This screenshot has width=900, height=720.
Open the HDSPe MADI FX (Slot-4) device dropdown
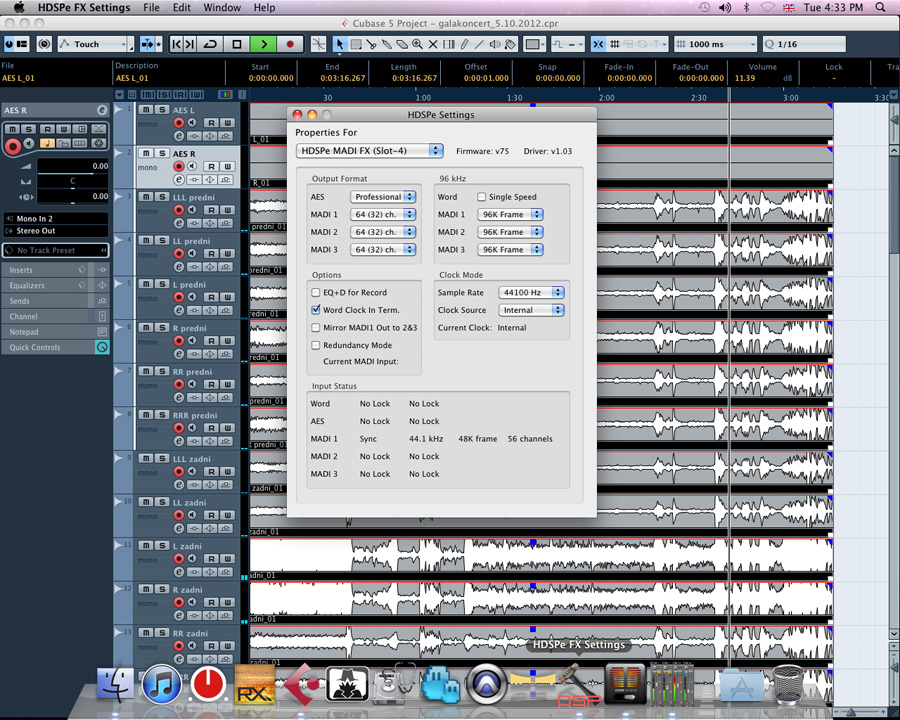tap(369, 150)
